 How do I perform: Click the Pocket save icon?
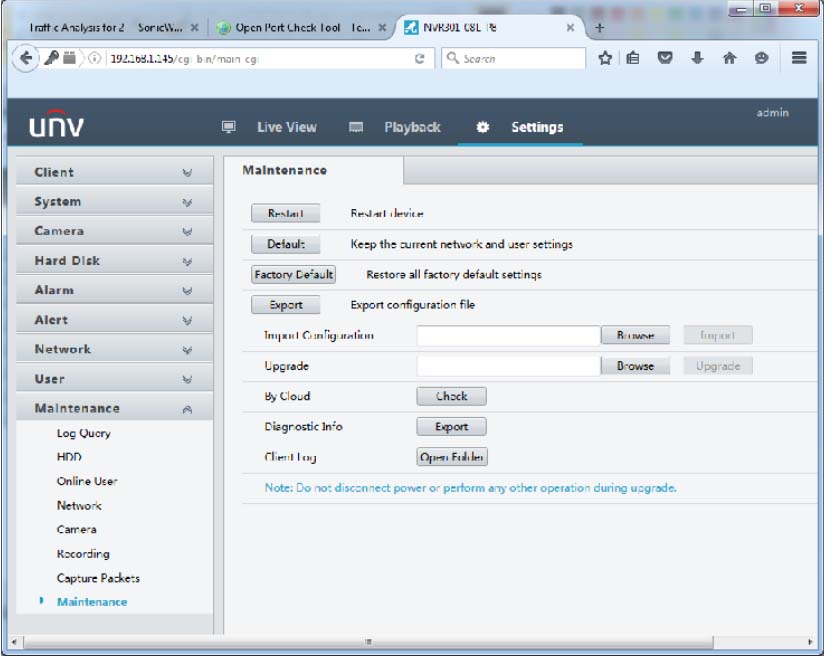pyautogui.click(x=665, y=58)
